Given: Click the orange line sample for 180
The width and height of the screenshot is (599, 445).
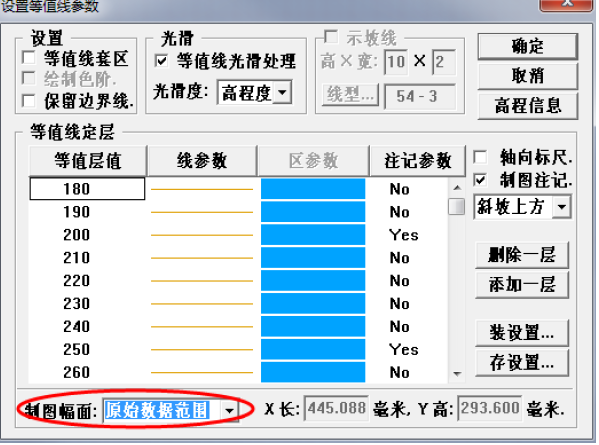Looking at the screenshot, I should 202,189.
